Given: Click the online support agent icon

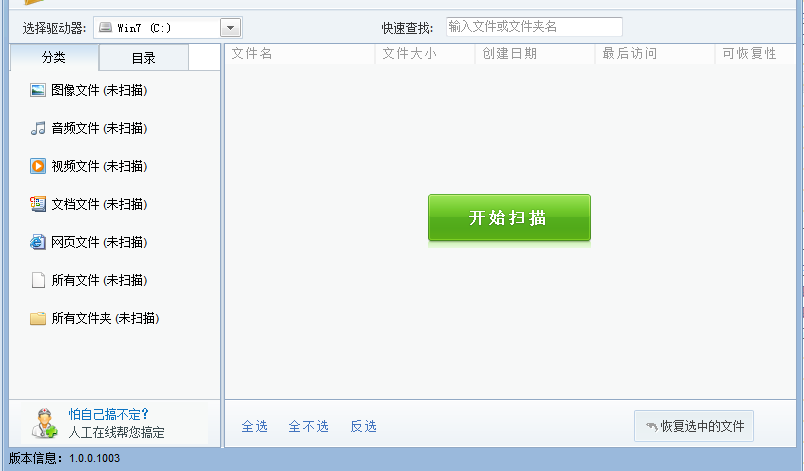Looking at the screenshot, I should tap(44, 424).
